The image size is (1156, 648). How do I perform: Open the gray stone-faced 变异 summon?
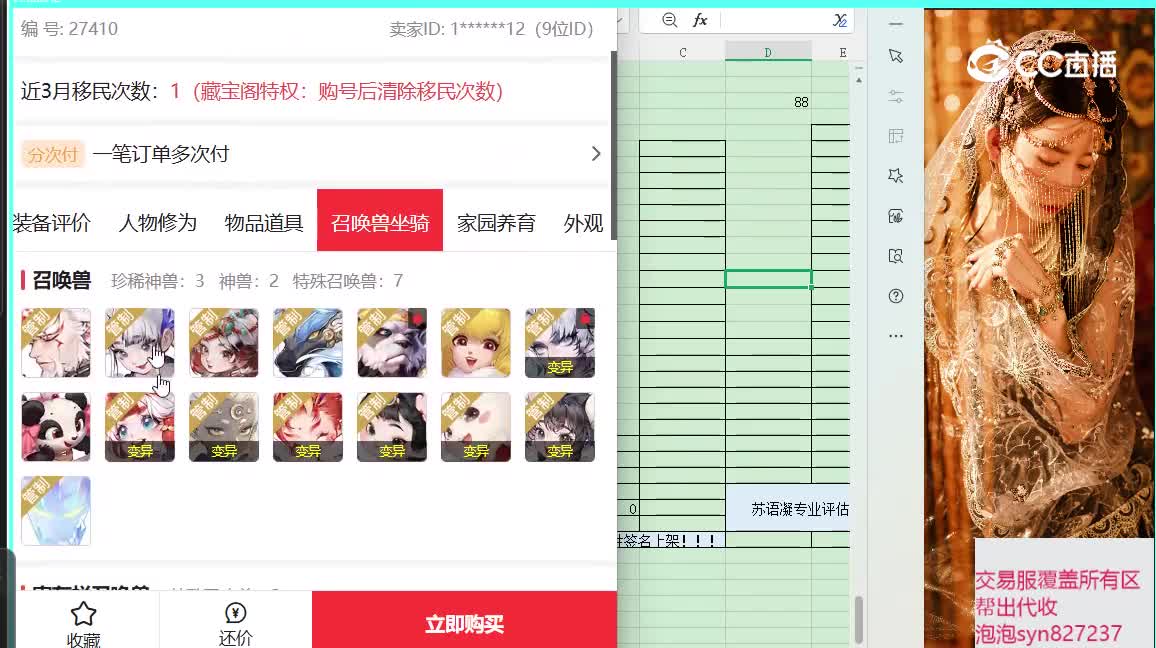224,427
